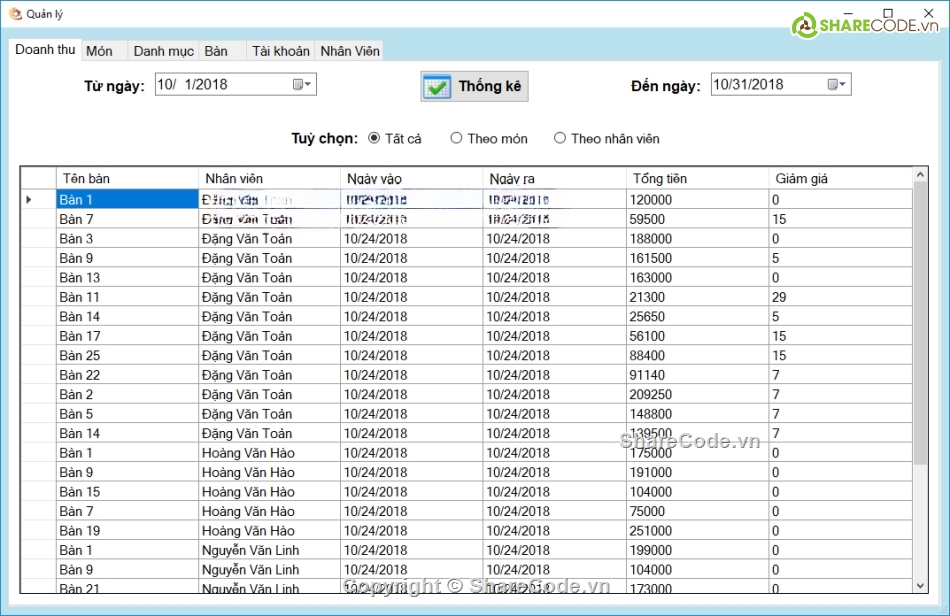Screen dimensions: 950x616
Task: Click the total amount 88400
Action: (697, 355)
